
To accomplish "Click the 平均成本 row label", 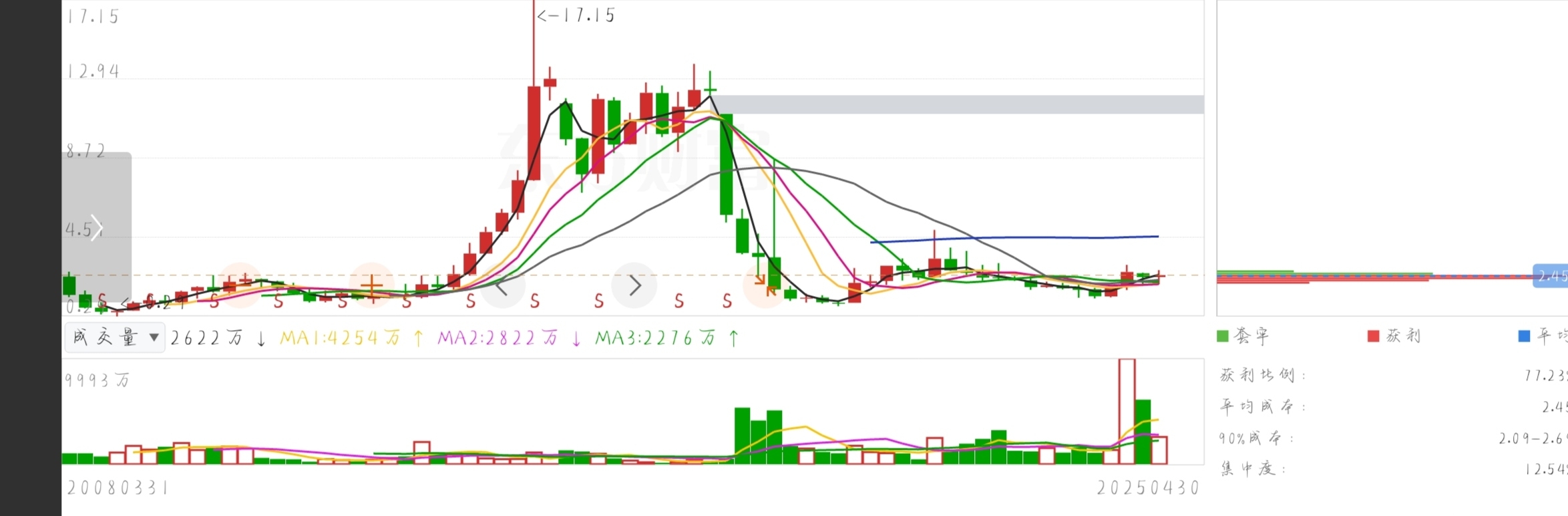I will 1262,406.
